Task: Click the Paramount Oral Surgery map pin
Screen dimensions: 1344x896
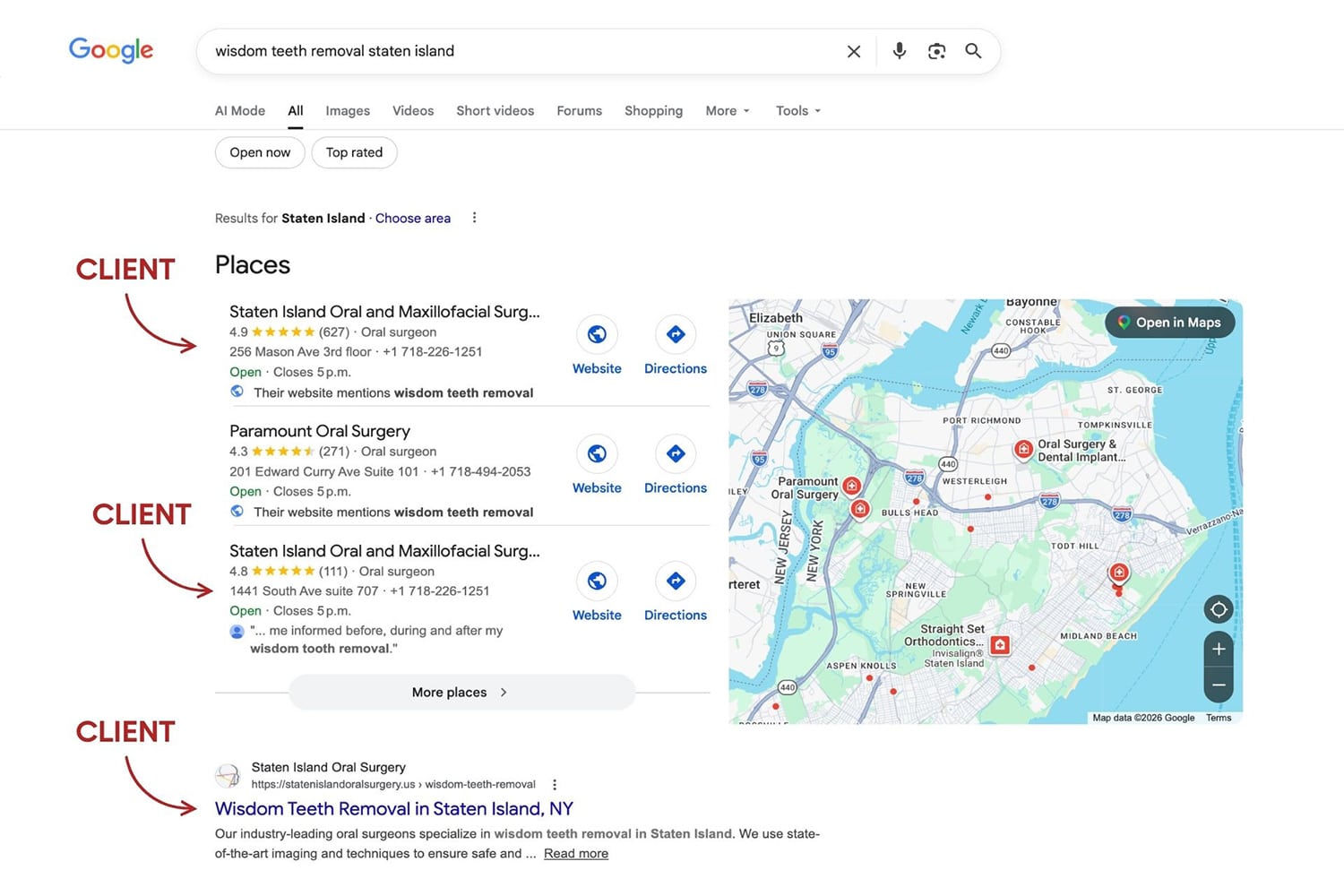Action: point(852,486)
